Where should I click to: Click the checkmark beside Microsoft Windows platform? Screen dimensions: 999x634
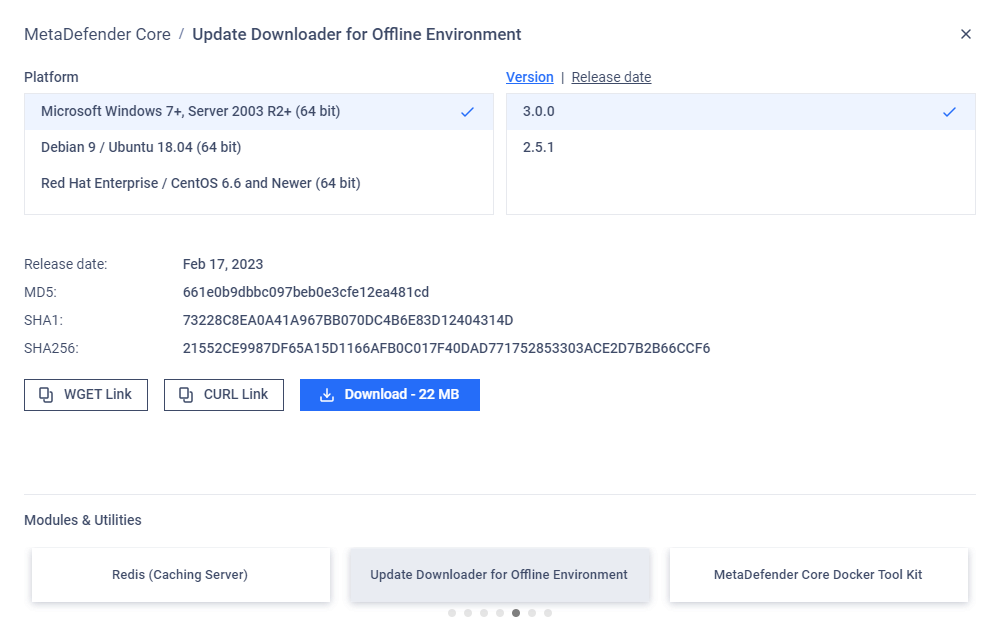pyautogui.click(x=467, y=112)
